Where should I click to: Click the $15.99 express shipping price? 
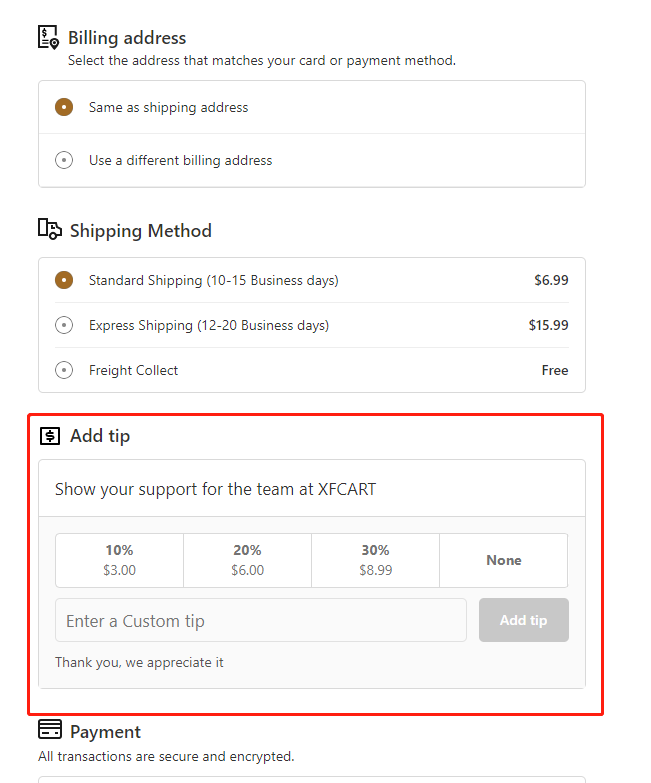point(549,325)
